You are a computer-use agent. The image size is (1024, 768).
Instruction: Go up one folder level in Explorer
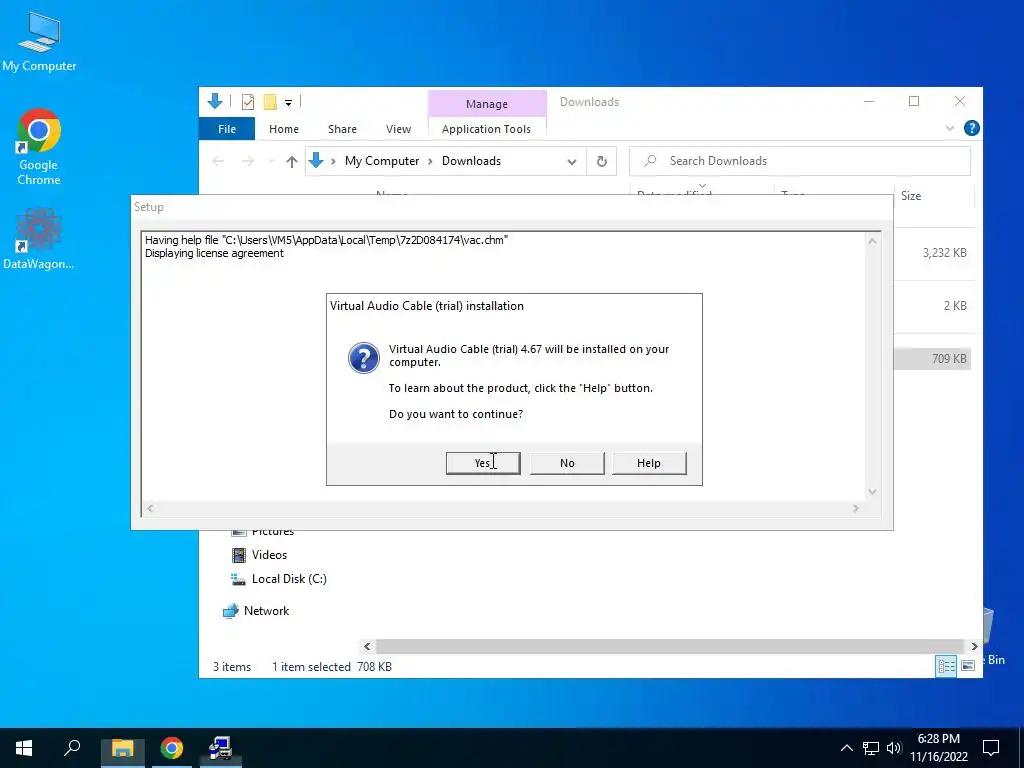pyautogui.click(x=292, y=161)
